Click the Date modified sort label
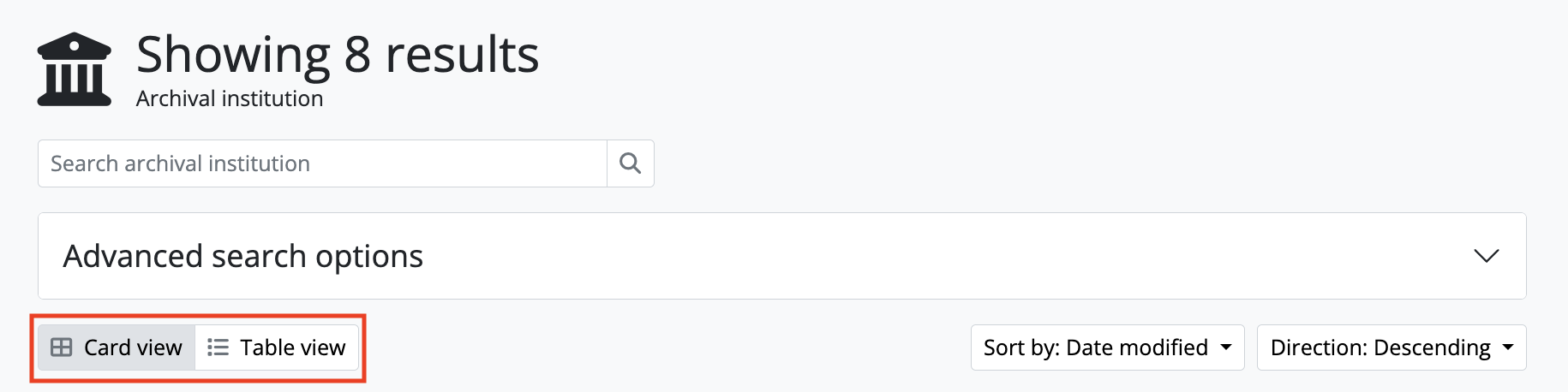Image resolution: width=1568 pixels, height=392 pixels. point(1136,347)
